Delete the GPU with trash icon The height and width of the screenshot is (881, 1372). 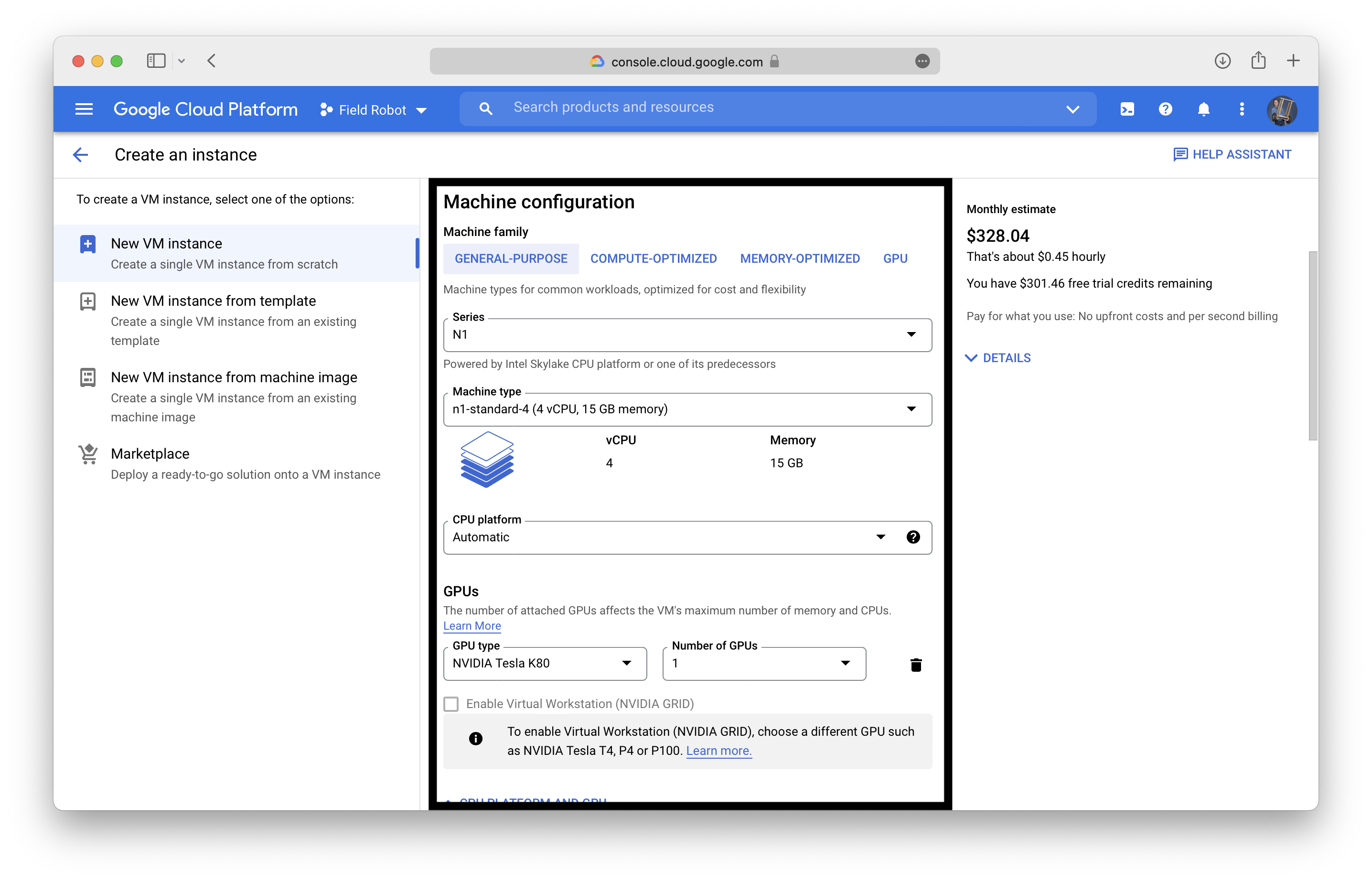click(x=916, y=664)
